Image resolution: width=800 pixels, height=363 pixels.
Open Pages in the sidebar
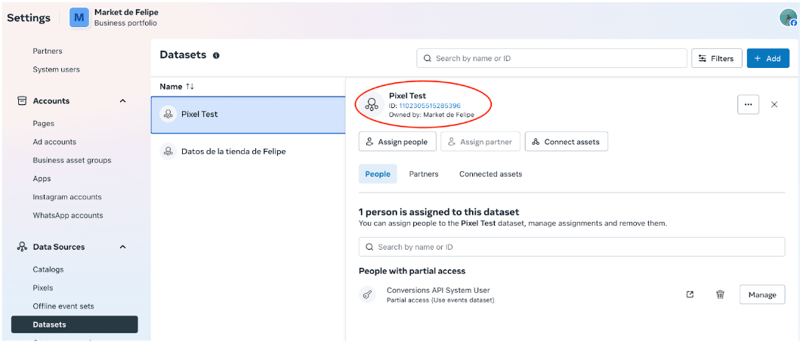pos(43,124)
